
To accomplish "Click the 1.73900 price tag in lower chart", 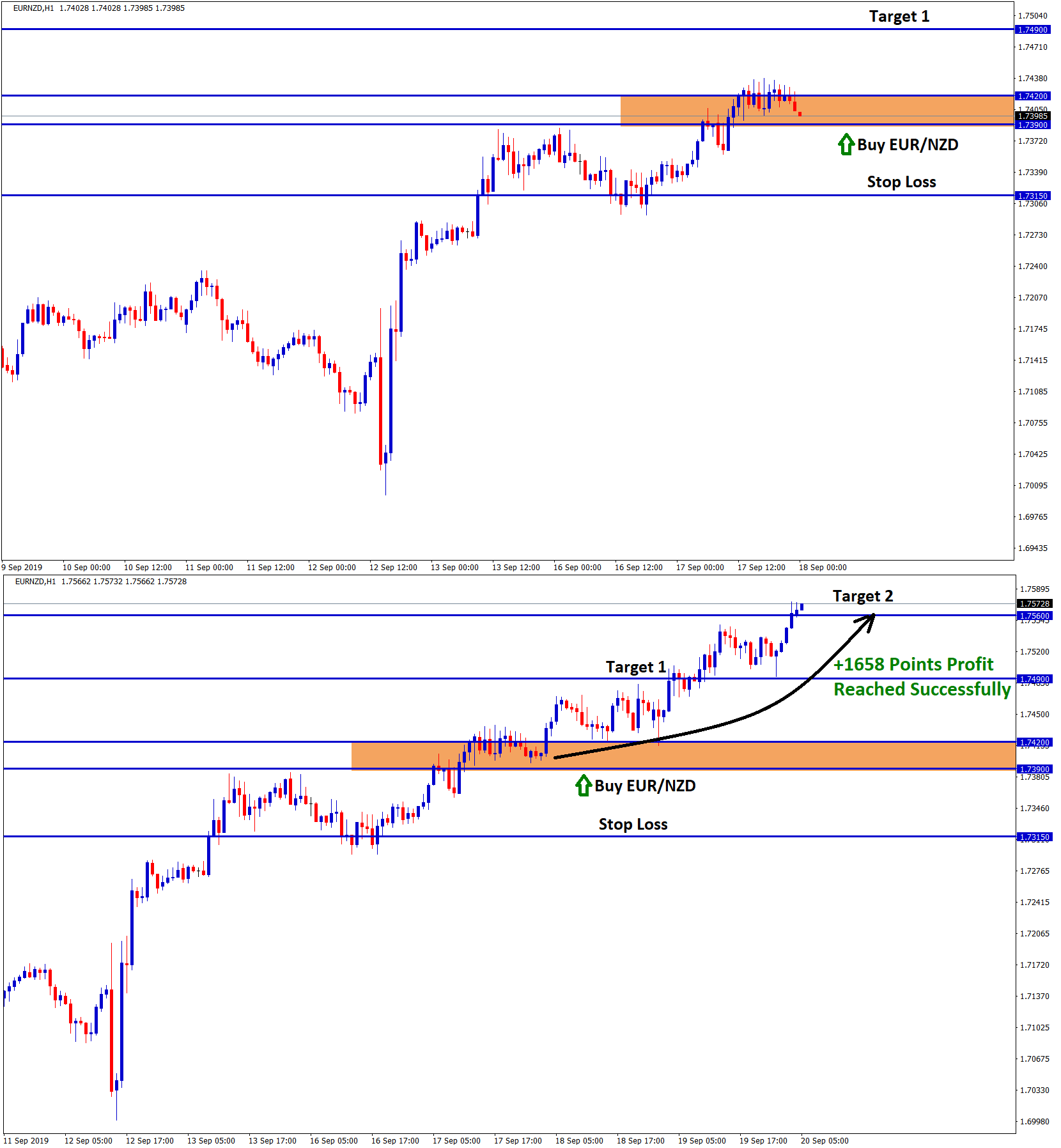I will (1034, 769).
